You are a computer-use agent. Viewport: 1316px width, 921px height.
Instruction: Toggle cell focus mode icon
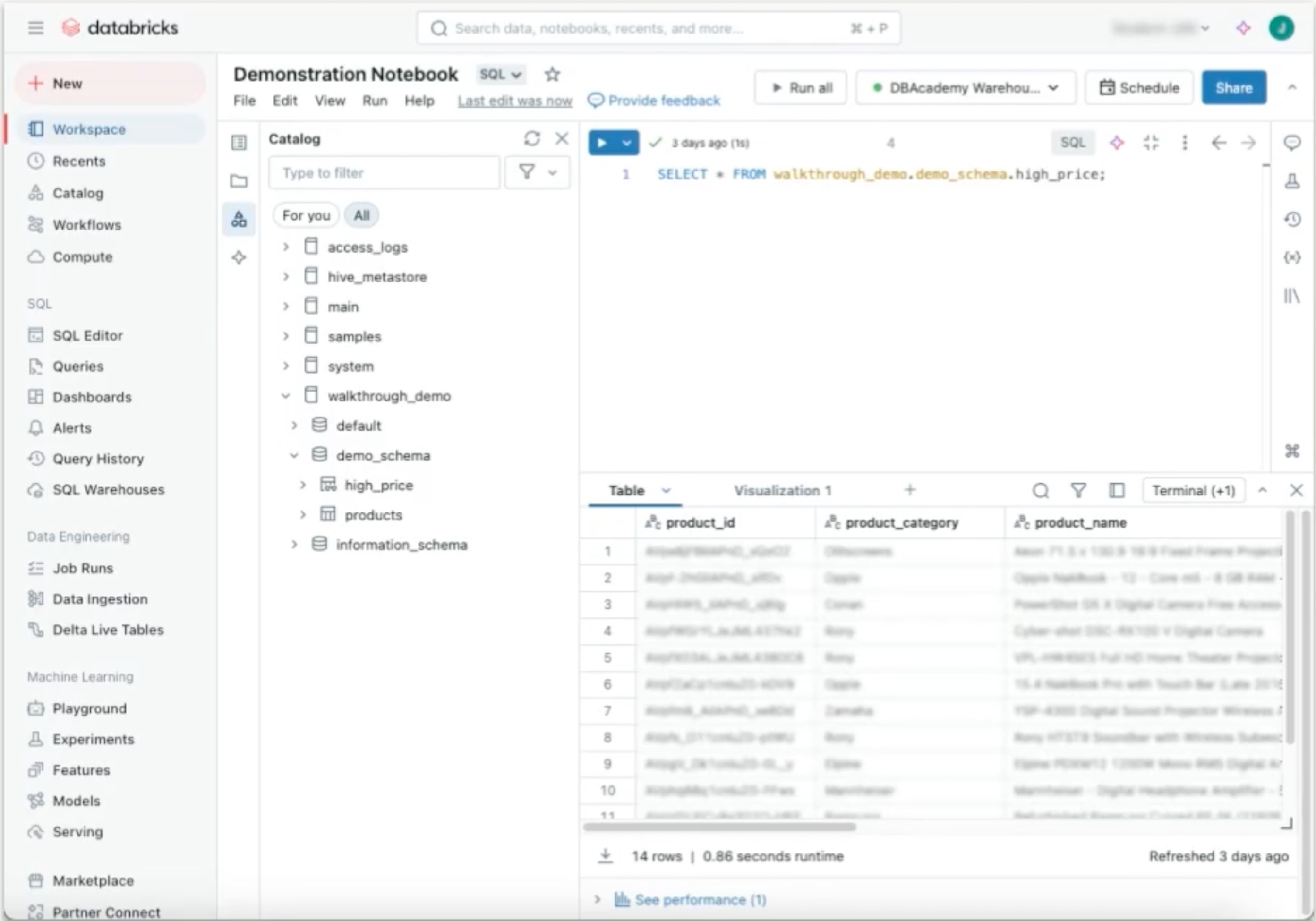(x=1151, y=143)
